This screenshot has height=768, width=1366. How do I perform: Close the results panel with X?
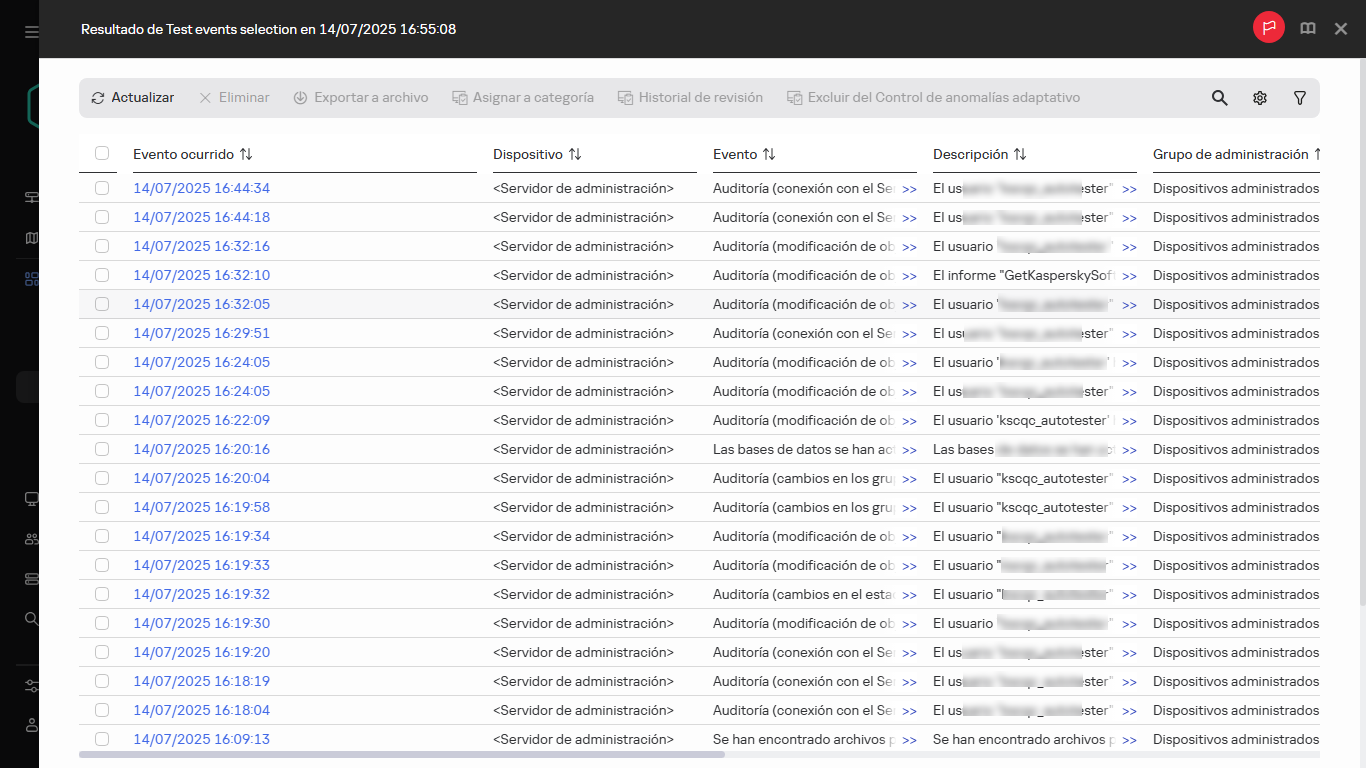point(1341,29)
